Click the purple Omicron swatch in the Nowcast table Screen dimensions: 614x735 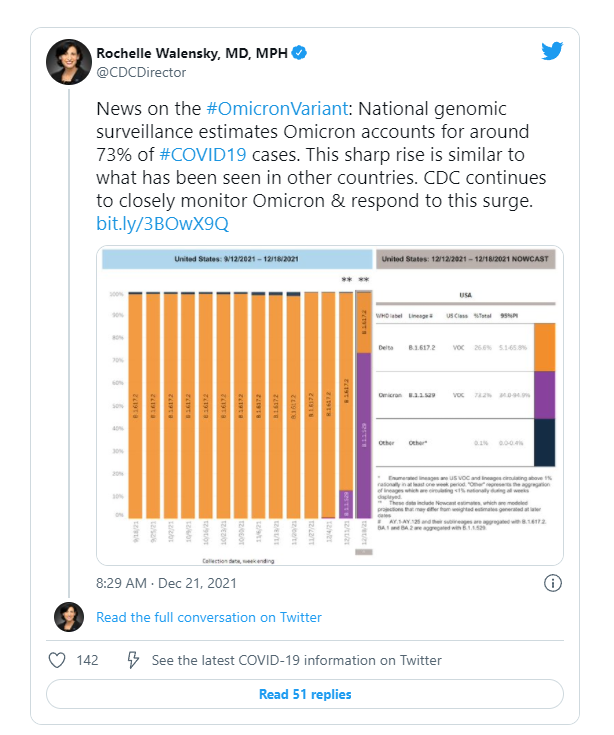point(544,395)
